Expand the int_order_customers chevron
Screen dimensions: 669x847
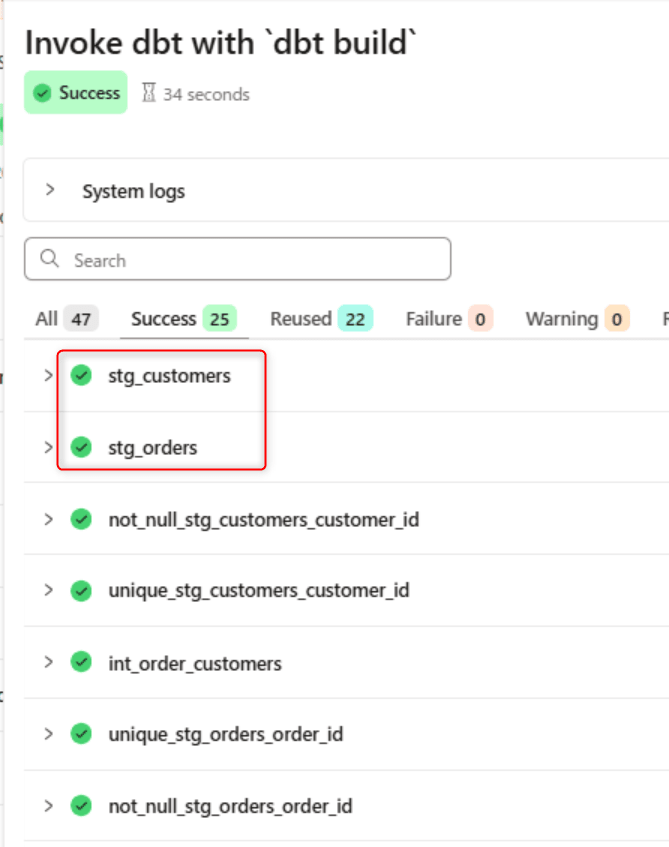pos(49,662)
